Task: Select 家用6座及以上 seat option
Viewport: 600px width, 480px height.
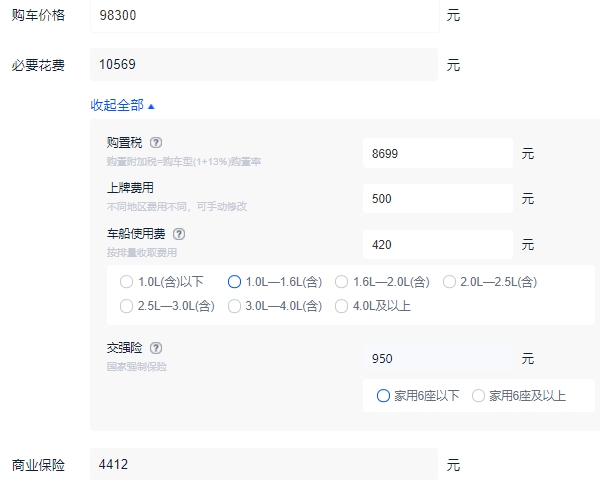Action: [x=479, y=396]
